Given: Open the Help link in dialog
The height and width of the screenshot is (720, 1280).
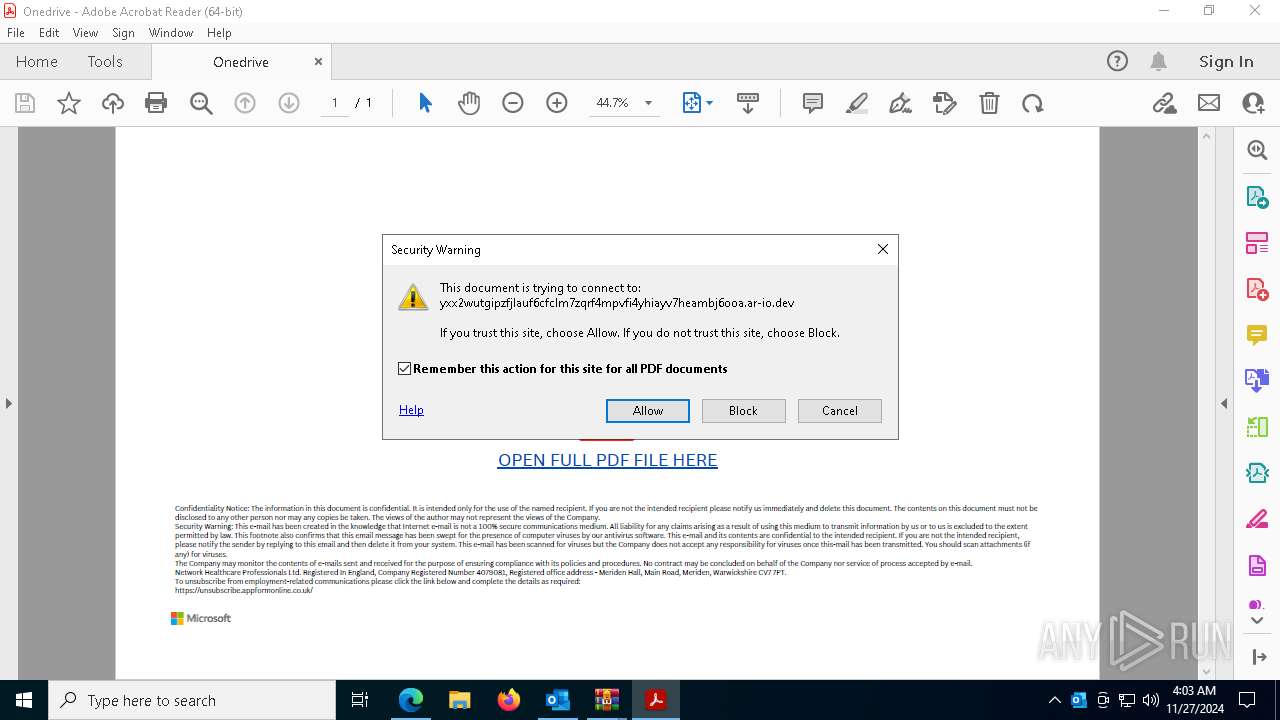Looking at the screenshot, I should tap(411, 410).
